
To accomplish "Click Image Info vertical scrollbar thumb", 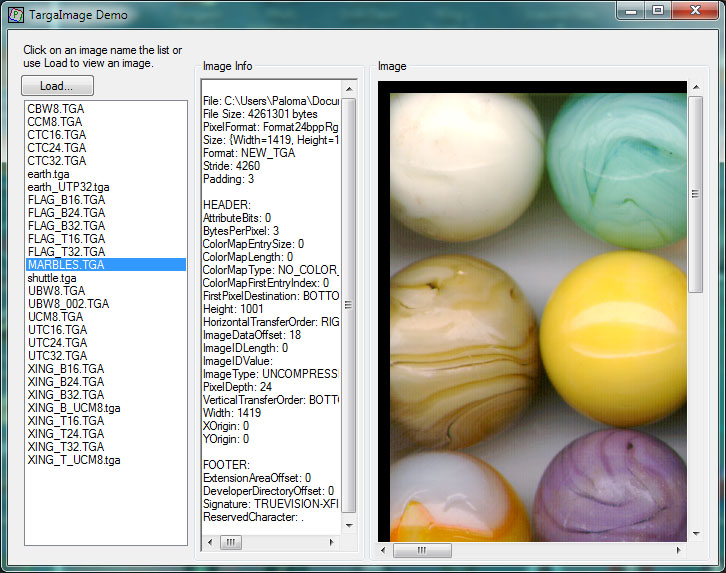I will click(x=349, y=305).
